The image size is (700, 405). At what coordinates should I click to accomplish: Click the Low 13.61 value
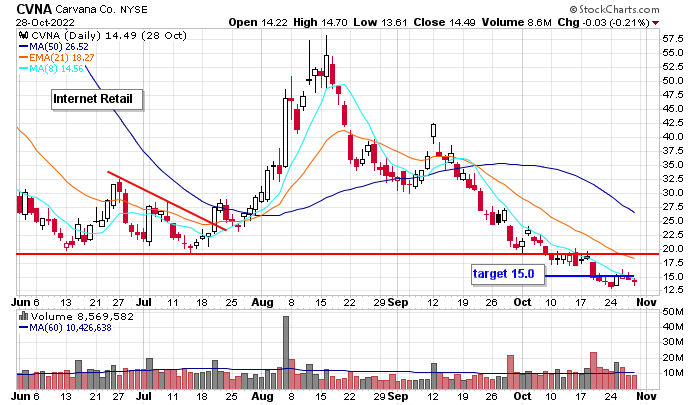click(x=380, y=22)
